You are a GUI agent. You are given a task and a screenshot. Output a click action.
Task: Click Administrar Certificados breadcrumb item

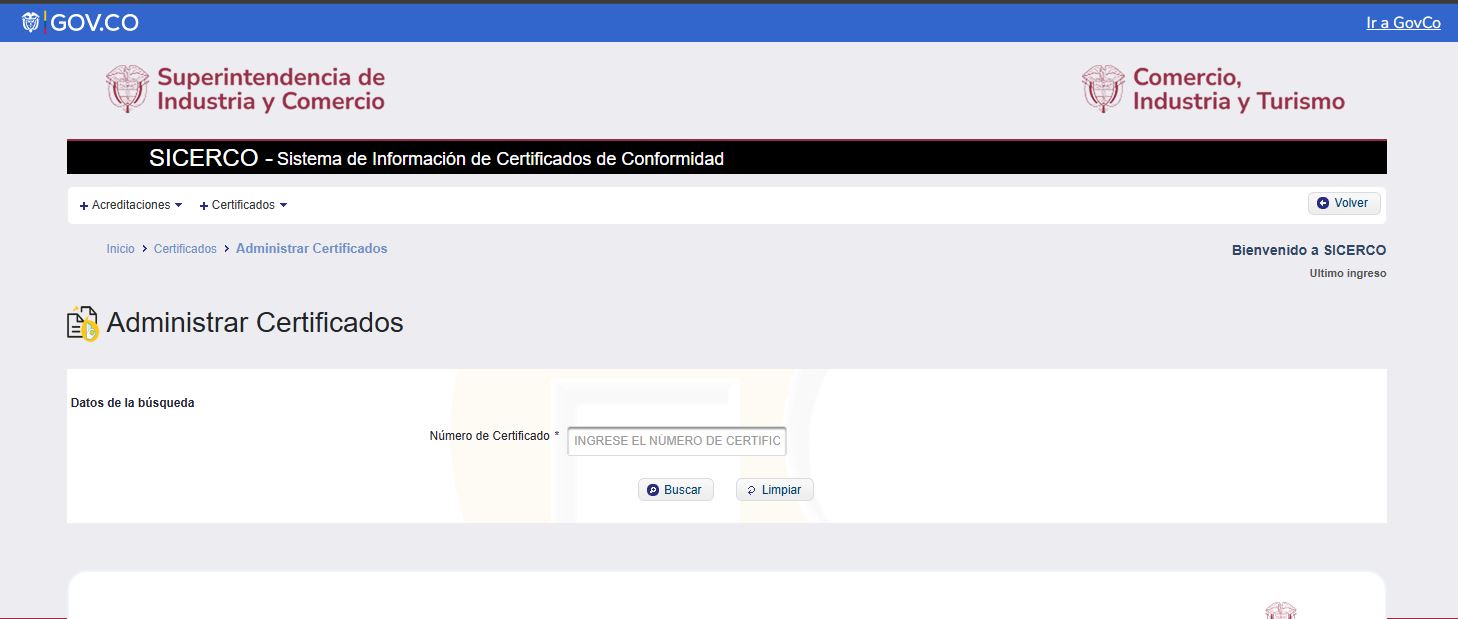[311, 248]
